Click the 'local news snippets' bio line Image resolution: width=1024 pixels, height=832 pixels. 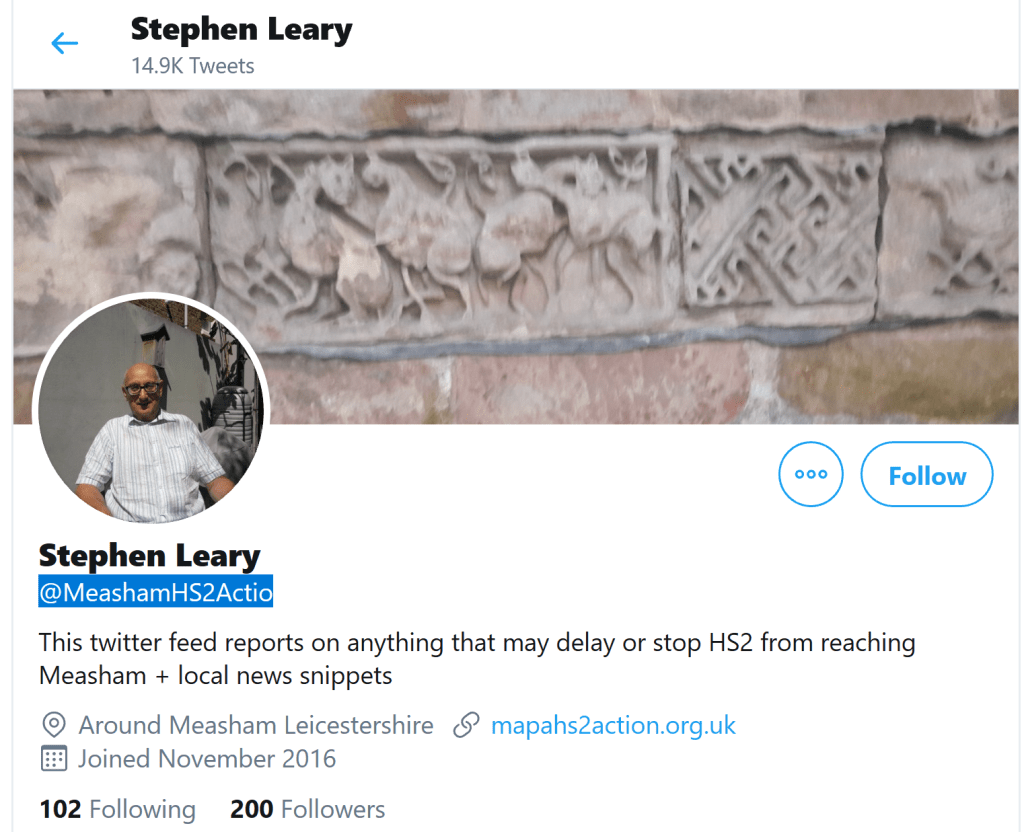tap(285, 675)
